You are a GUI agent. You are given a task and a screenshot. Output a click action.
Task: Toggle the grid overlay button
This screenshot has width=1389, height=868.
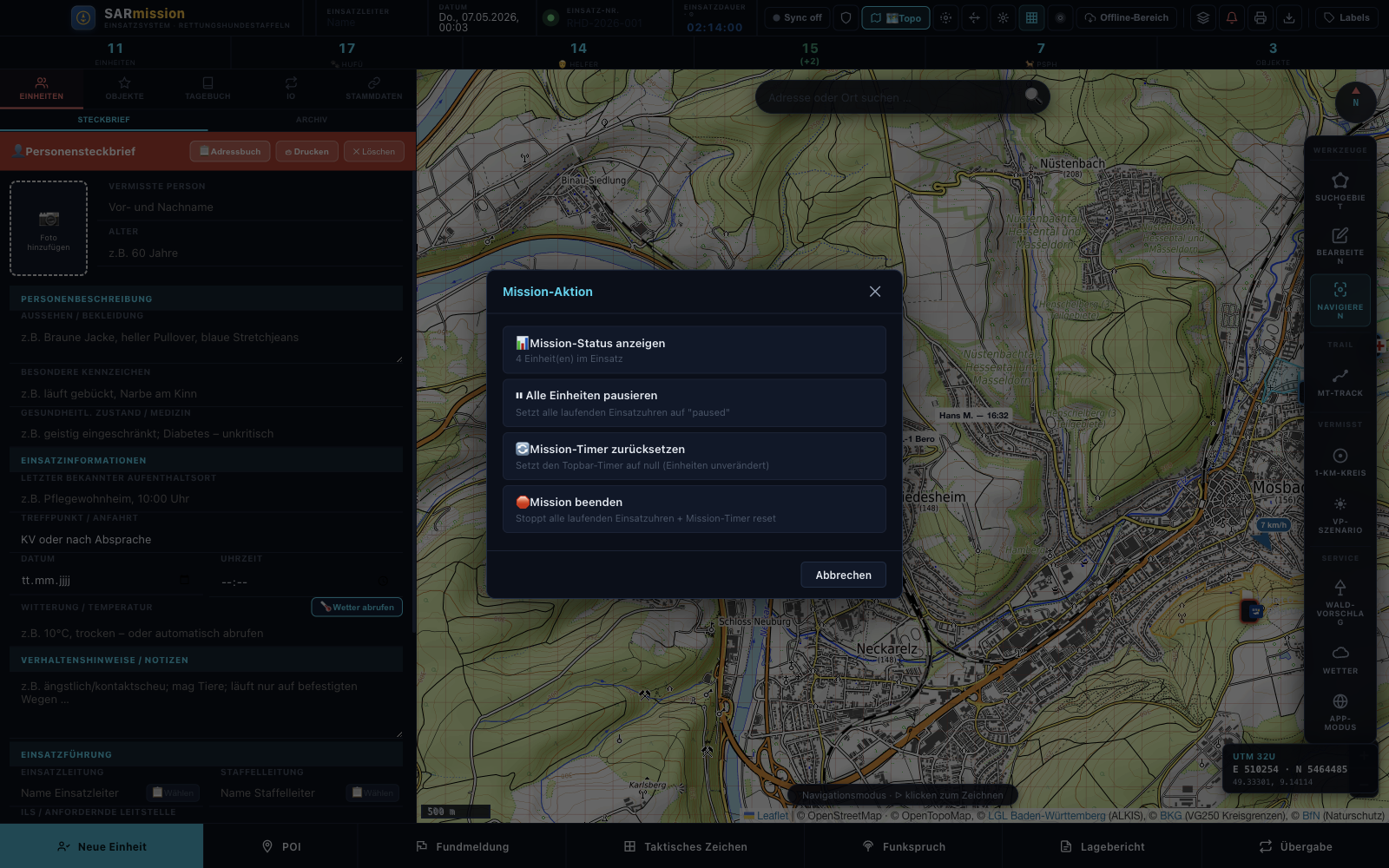tap(1031, 17)
